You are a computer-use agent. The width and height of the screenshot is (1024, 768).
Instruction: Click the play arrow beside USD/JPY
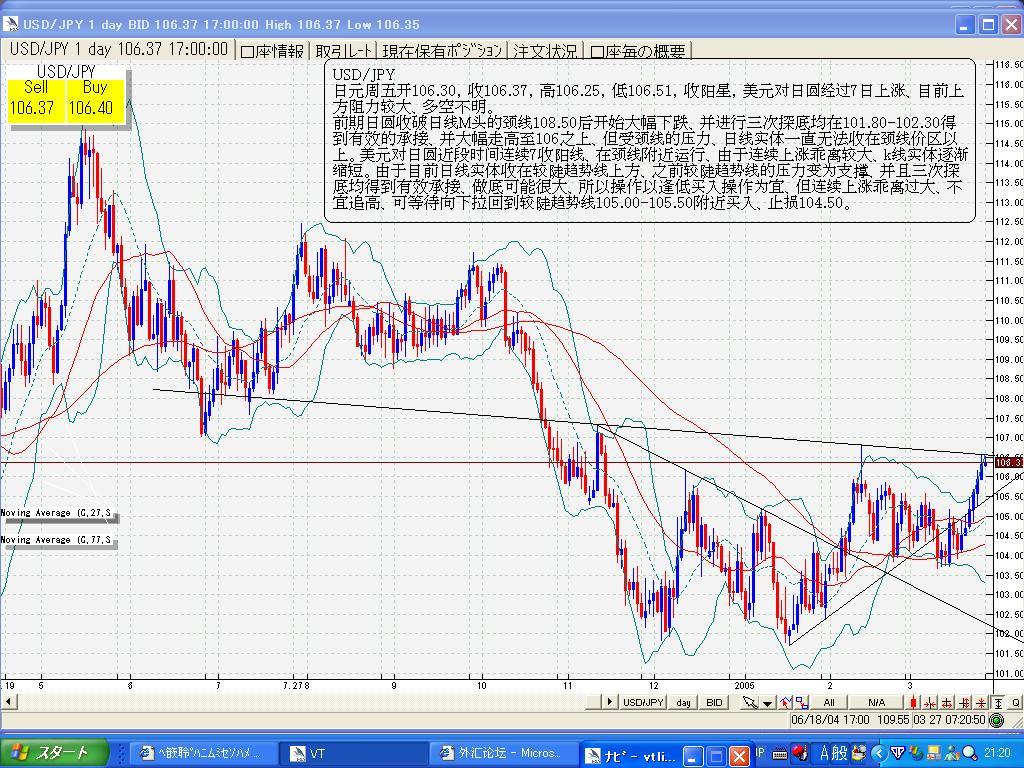610,702
